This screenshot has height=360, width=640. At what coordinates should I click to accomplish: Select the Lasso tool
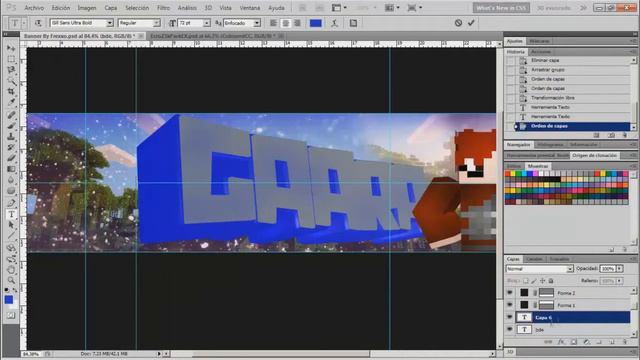pyautogui.click(x=11, y=70)
